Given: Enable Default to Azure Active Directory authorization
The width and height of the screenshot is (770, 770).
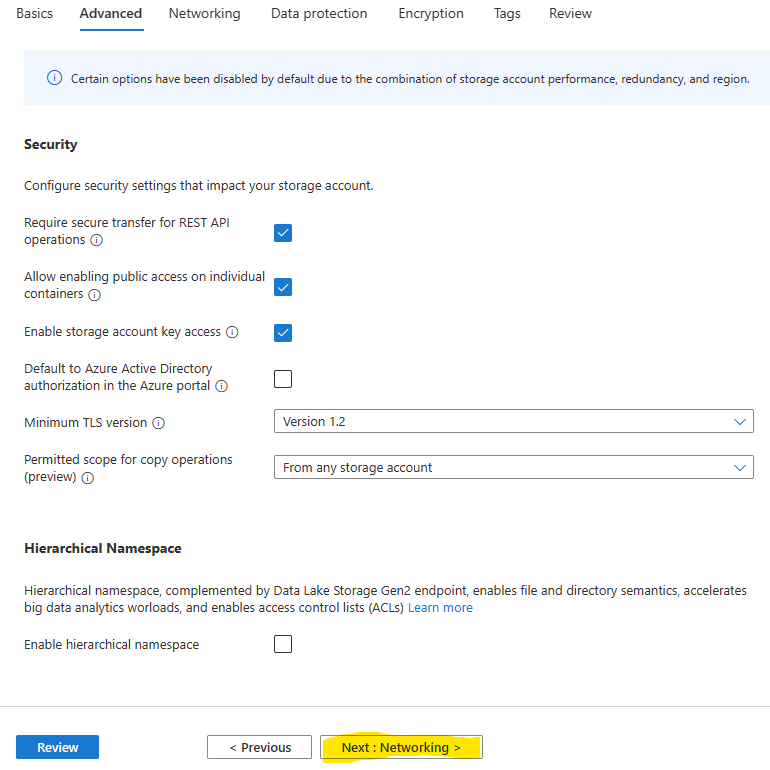Looking at the screenshot, I should click(x=283, y=379).
